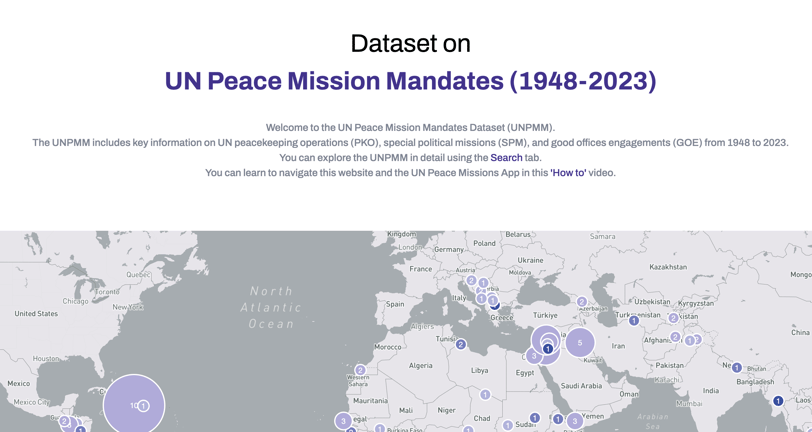Select the 2-mission marker on Western Sahara
Screen dimensions: 812x432
click(360, 370)
